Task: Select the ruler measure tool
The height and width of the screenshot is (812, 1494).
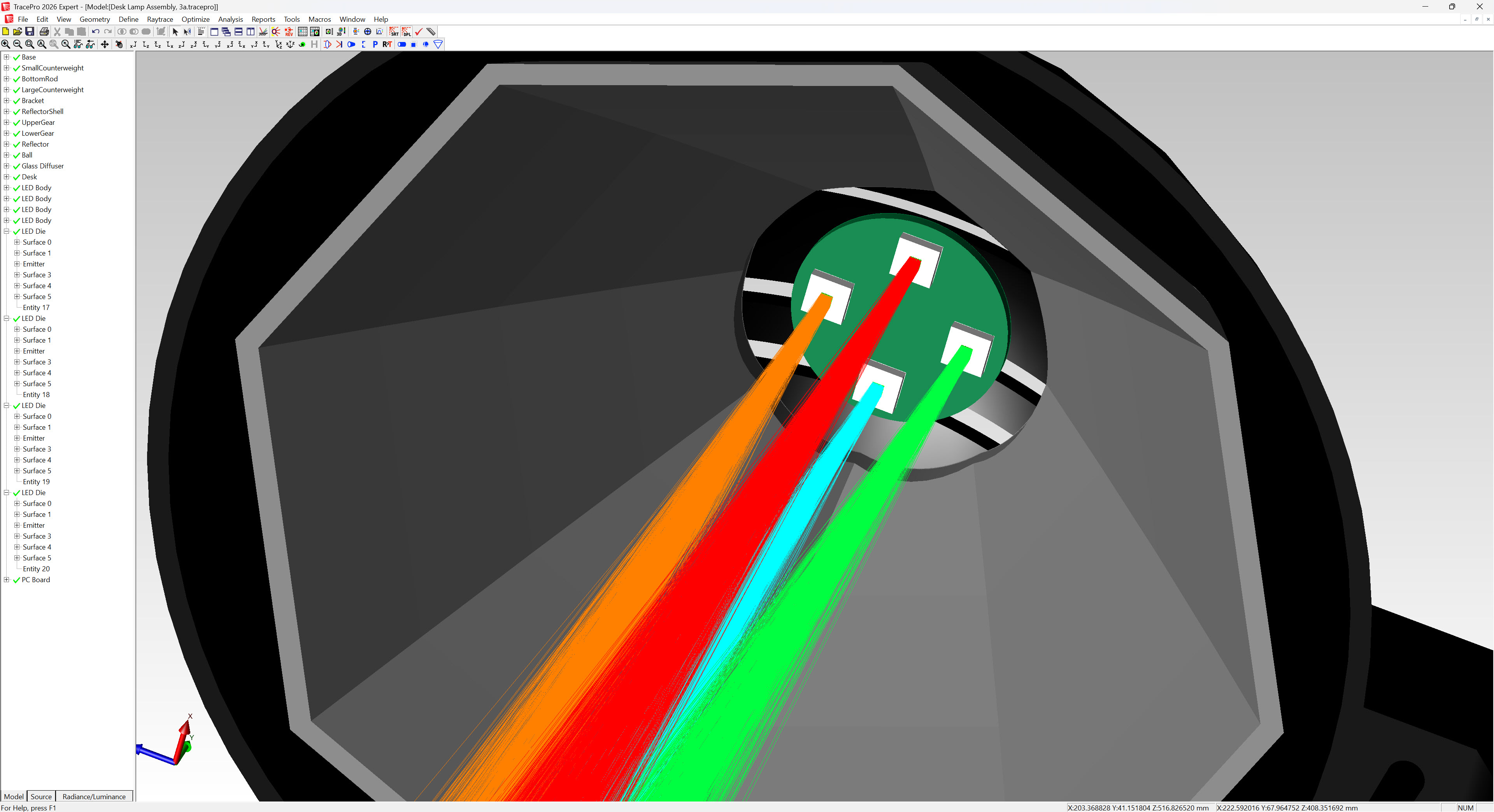Action: [431, 32]
